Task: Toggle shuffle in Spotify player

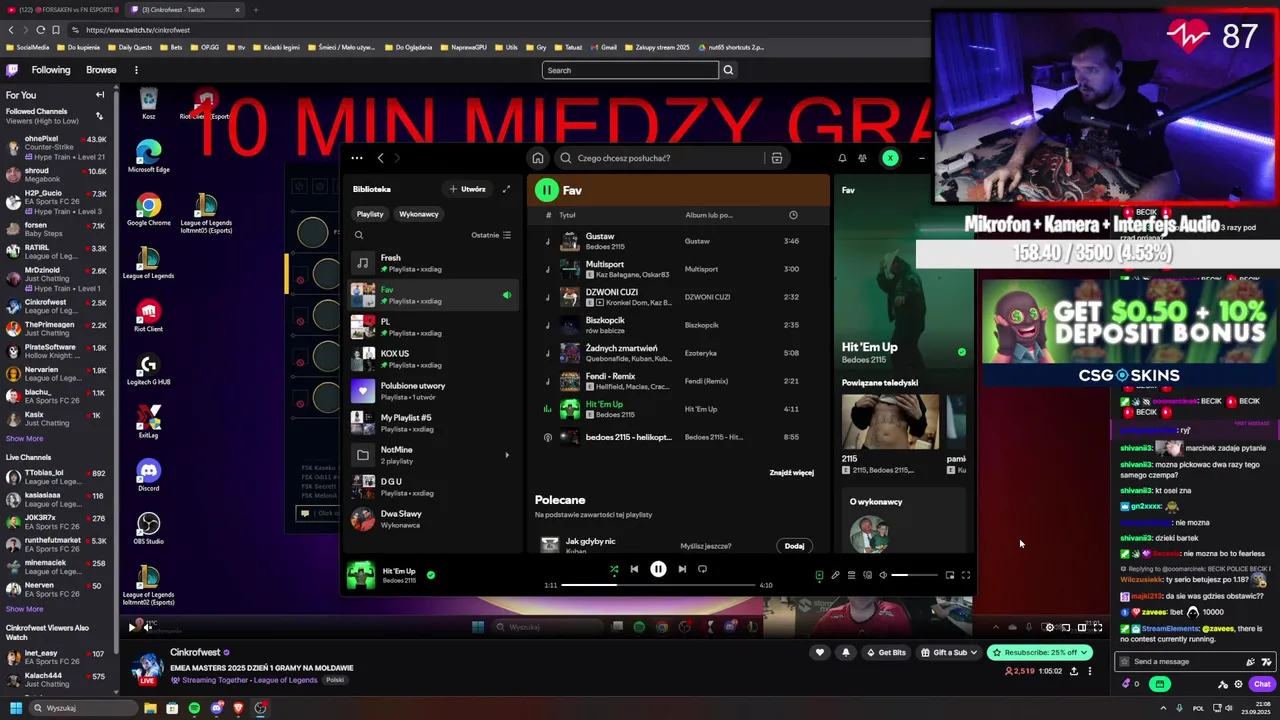Action: 614,569
